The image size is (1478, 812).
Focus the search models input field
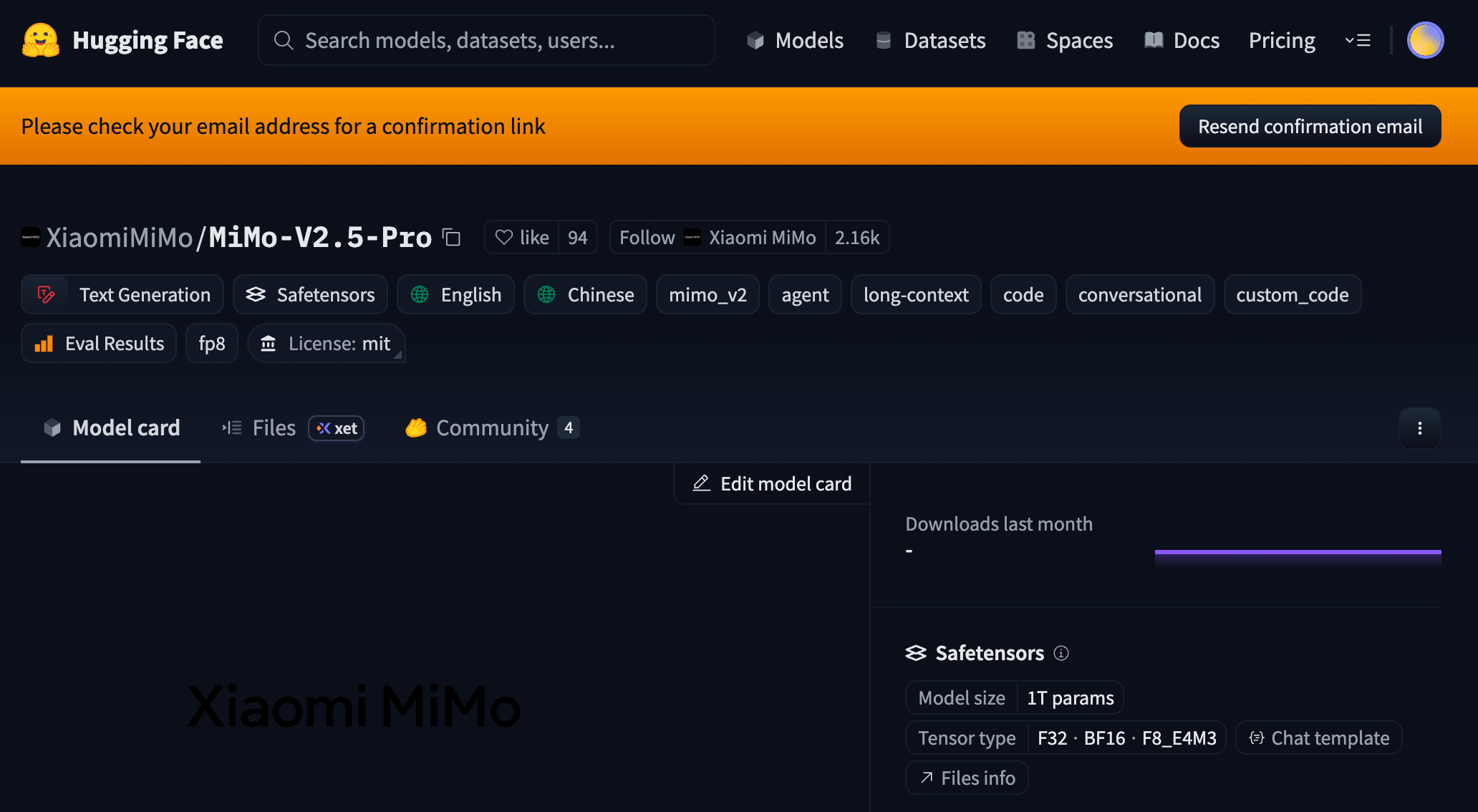[x=487, y=40]
